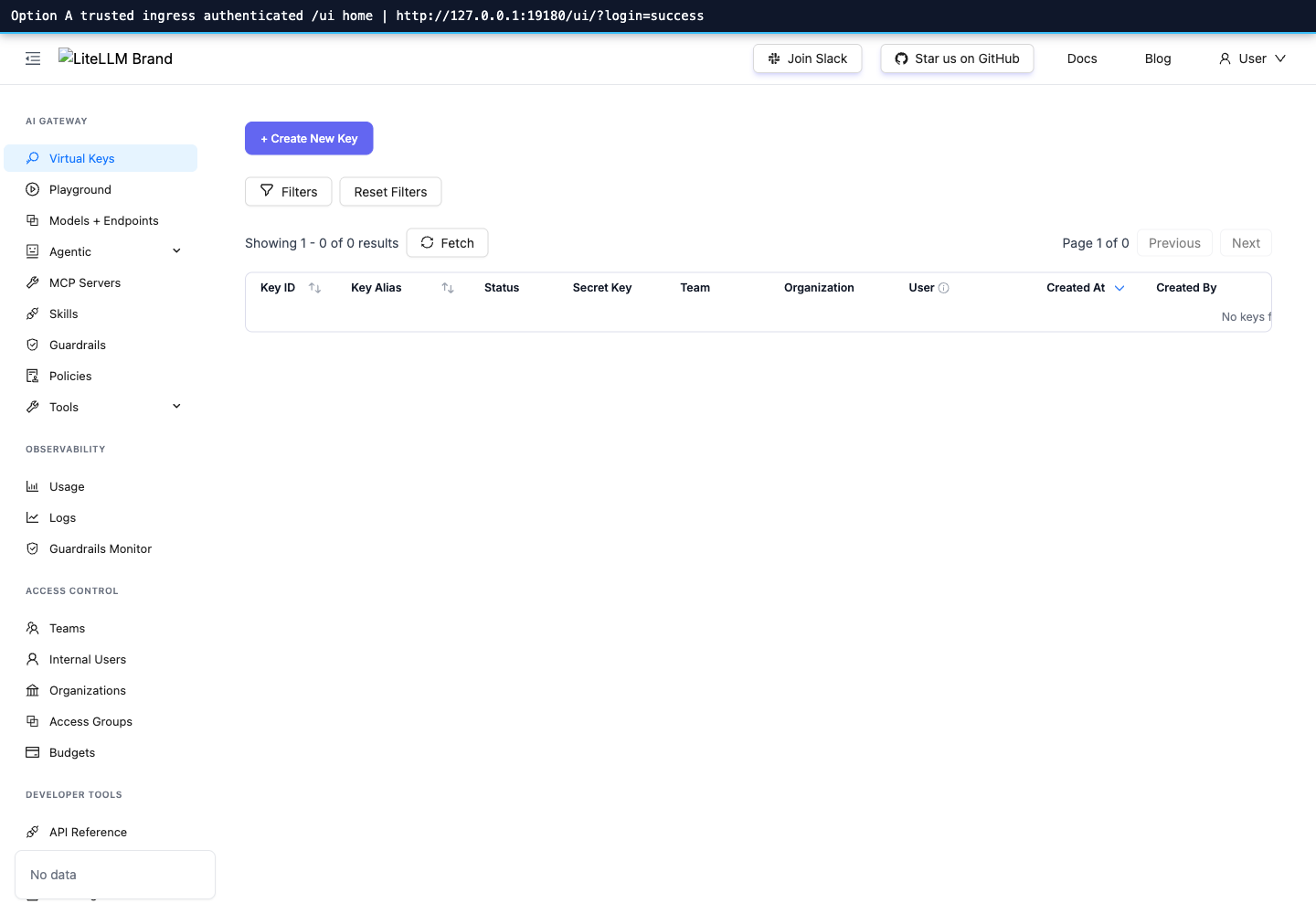This screenshot has height=914, width=1316.
Task: Click the card icon beside Budgets
Action: (33, 752)
